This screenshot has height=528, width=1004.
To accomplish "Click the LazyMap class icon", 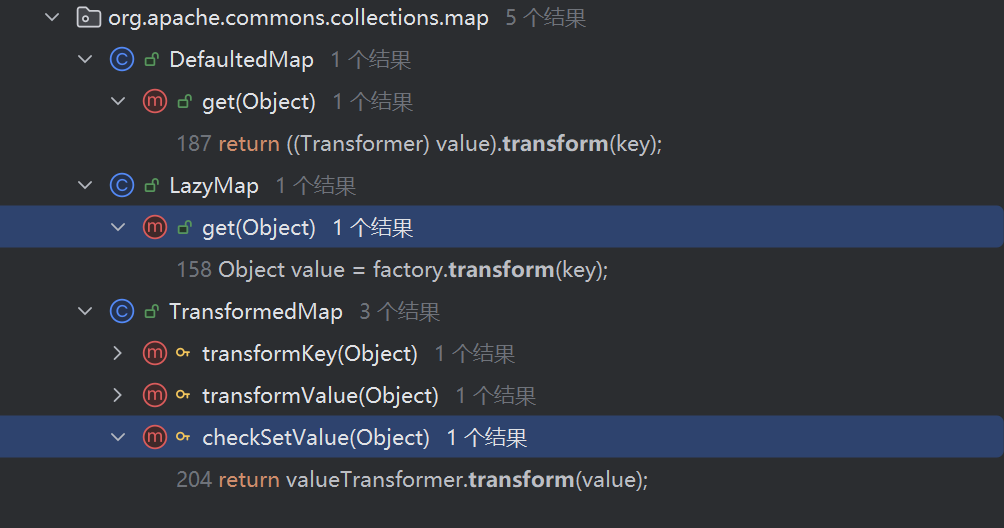I will tap(122, 186).
